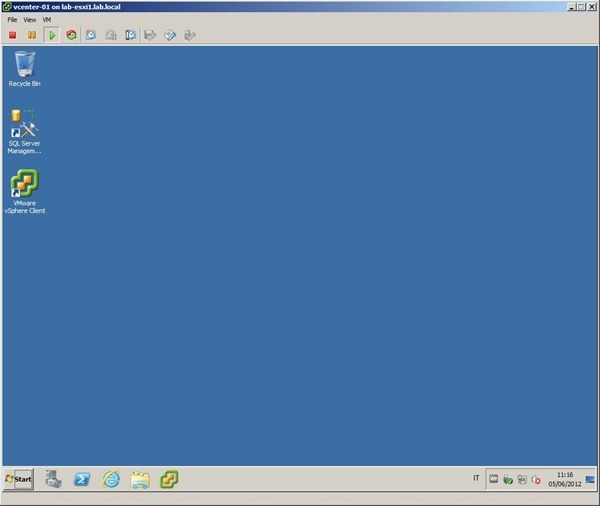Open Internet Explorer from the taskbar
Image resolution: width=600 pixels, height=506 pixels.
pyautogui.click(x=111, y=479)
